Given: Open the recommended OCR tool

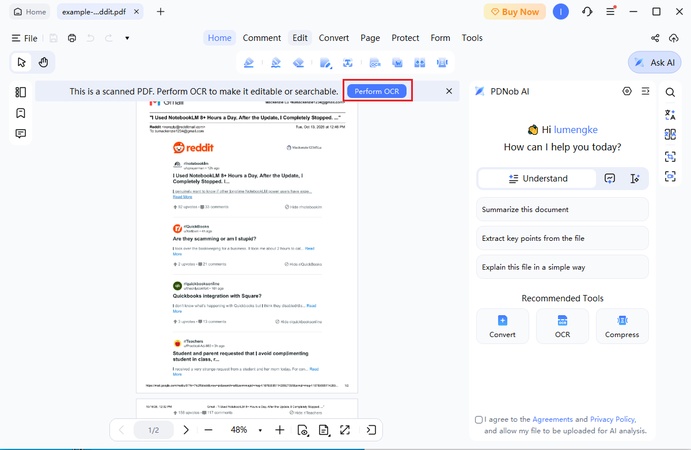Looking at the screenshot, I should click(562, 326).
